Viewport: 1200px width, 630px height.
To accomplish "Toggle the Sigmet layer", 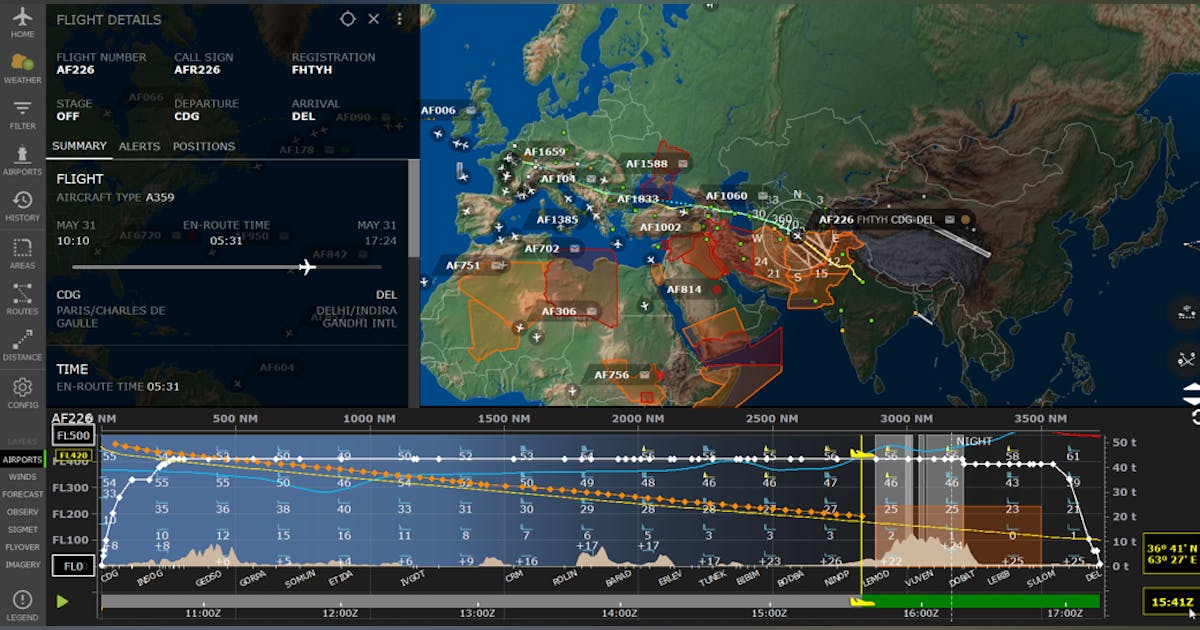I will [22, 529].
